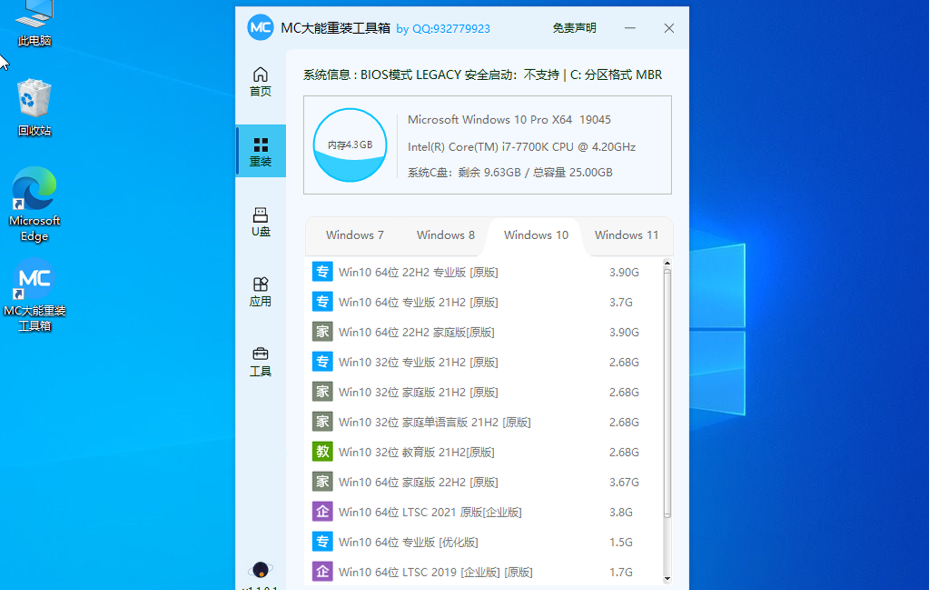Close the MC toolbox window
This screenshot has width=930, height=590.
[669, 28]
